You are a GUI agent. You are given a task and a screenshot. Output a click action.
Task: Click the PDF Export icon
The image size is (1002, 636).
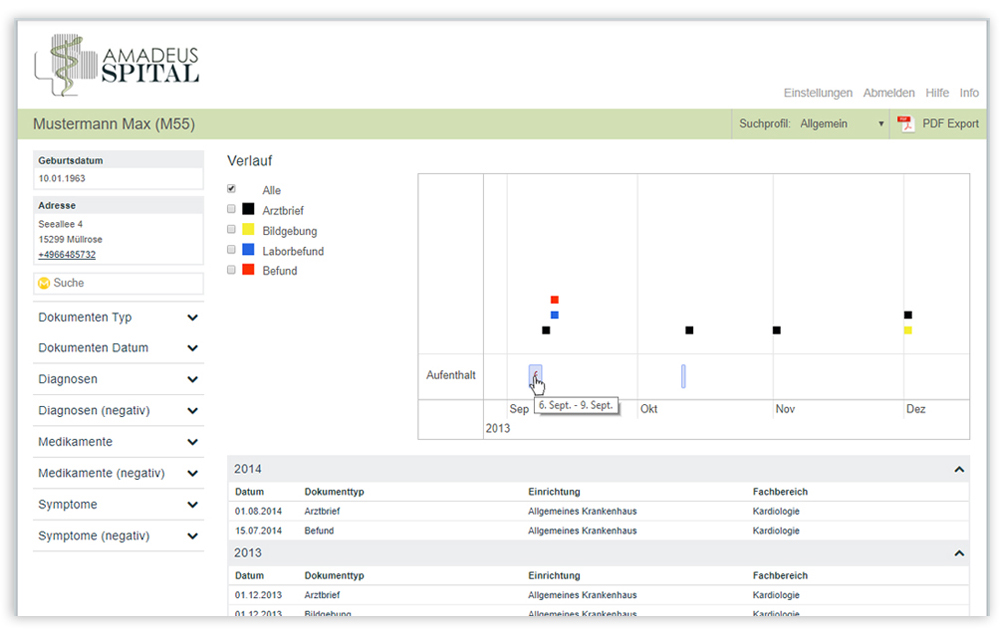click(905, 124)
